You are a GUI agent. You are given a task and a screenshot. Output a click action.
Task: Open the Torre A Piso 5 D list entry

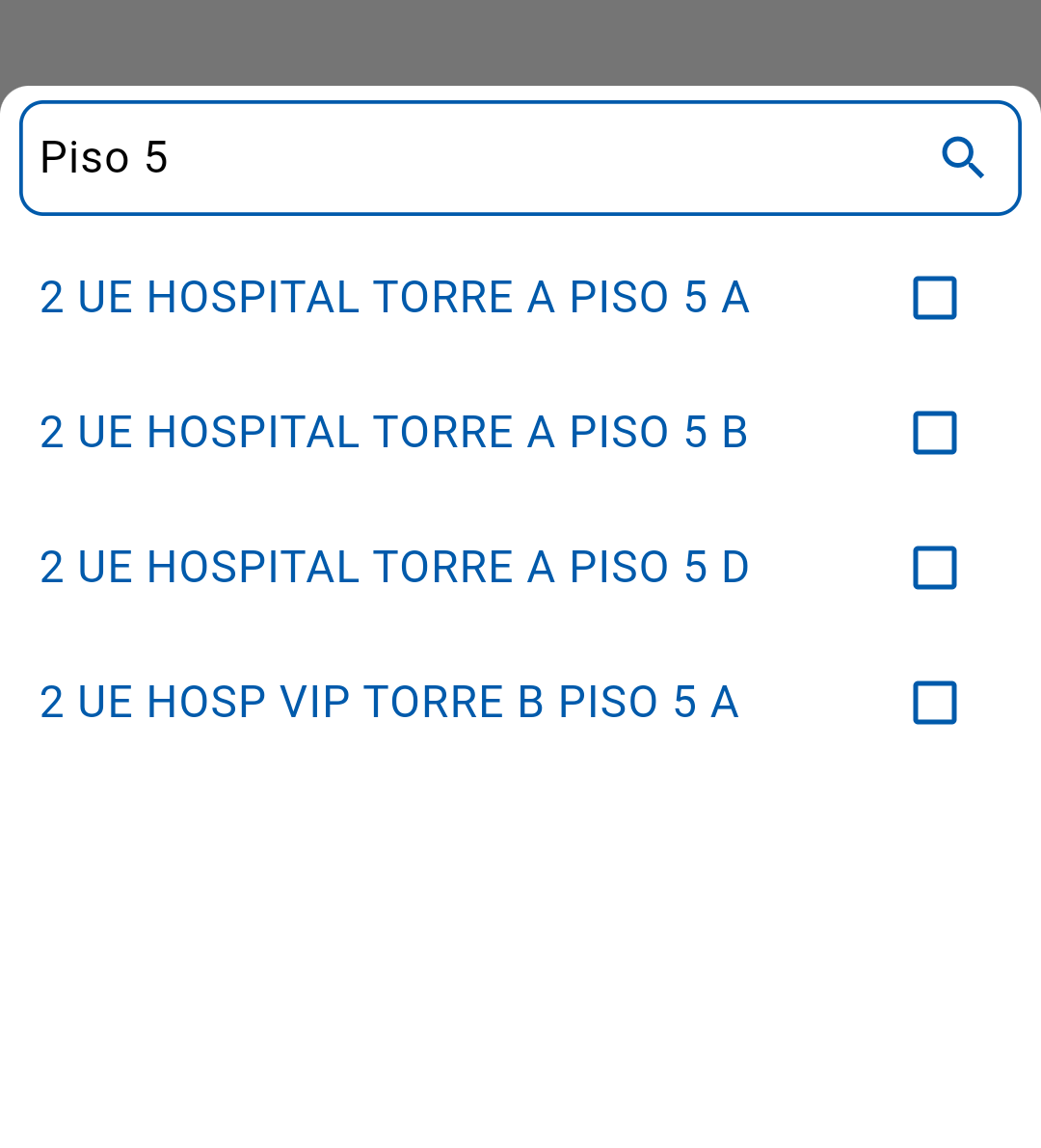coord(394,568)
